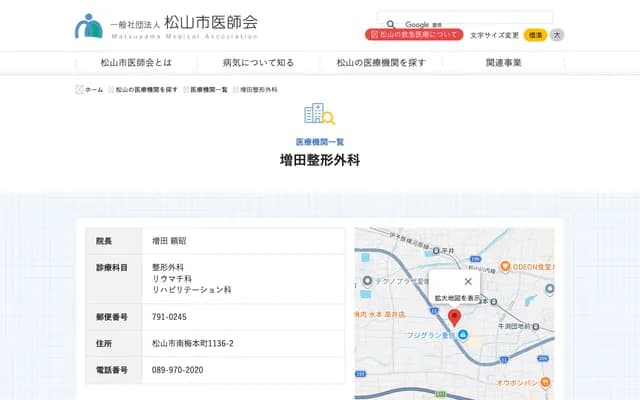640x400 pixels.
Task: Open 関連事業 menu
Action: pos(504,62)
